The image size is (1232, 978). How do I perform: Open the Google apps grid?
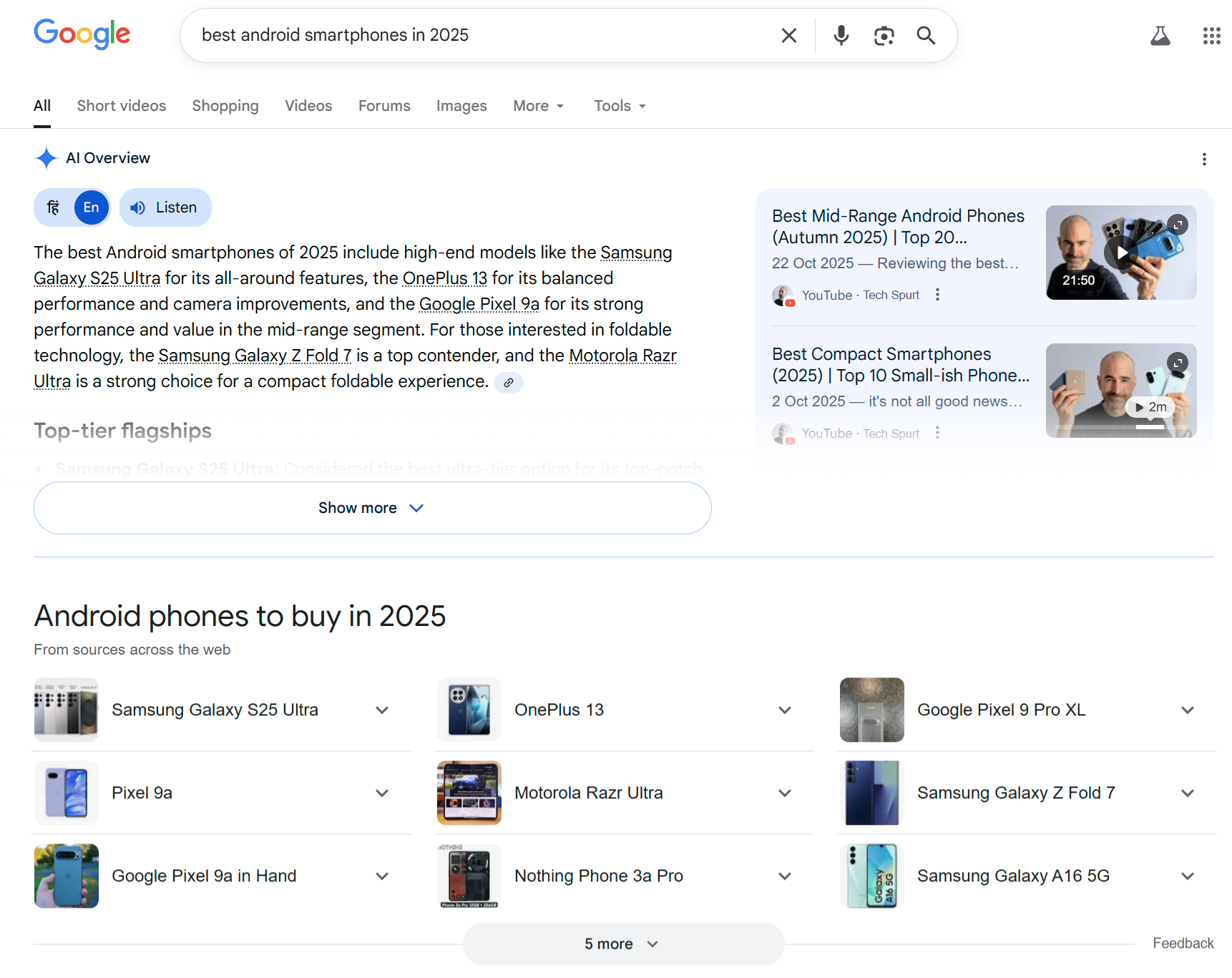click(x=1211, y=36)
